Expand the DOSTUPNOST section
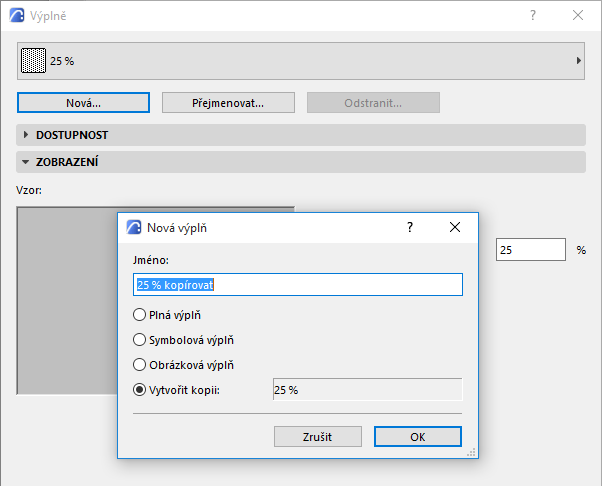The height and width of the screenshot is (486, 602). (x=26, y=135)
